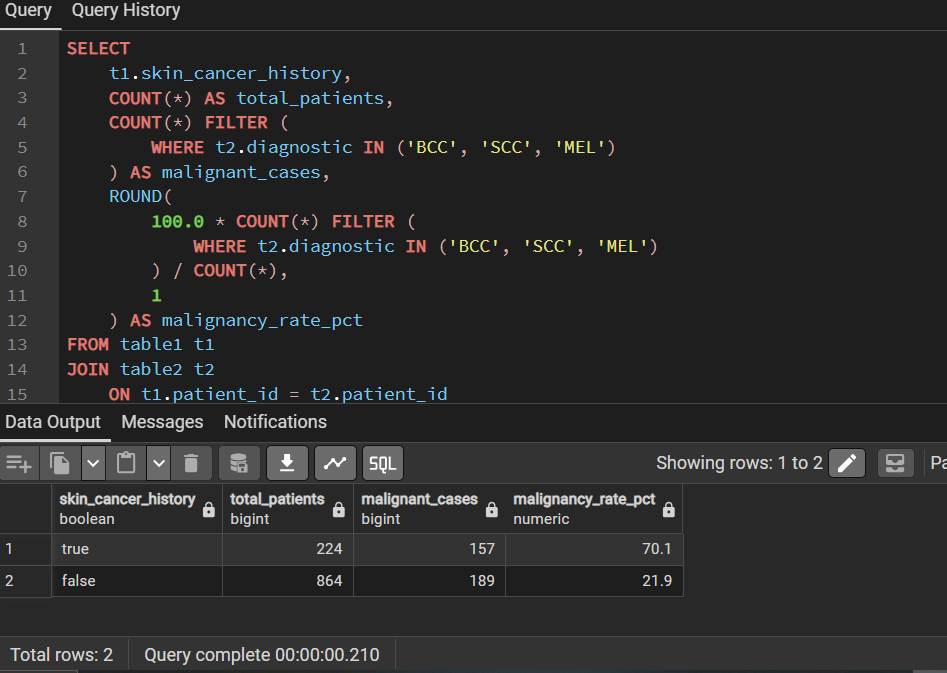Switch to the Query History tab
Viewport: 947px width, 673px height.
click(126, 10)
